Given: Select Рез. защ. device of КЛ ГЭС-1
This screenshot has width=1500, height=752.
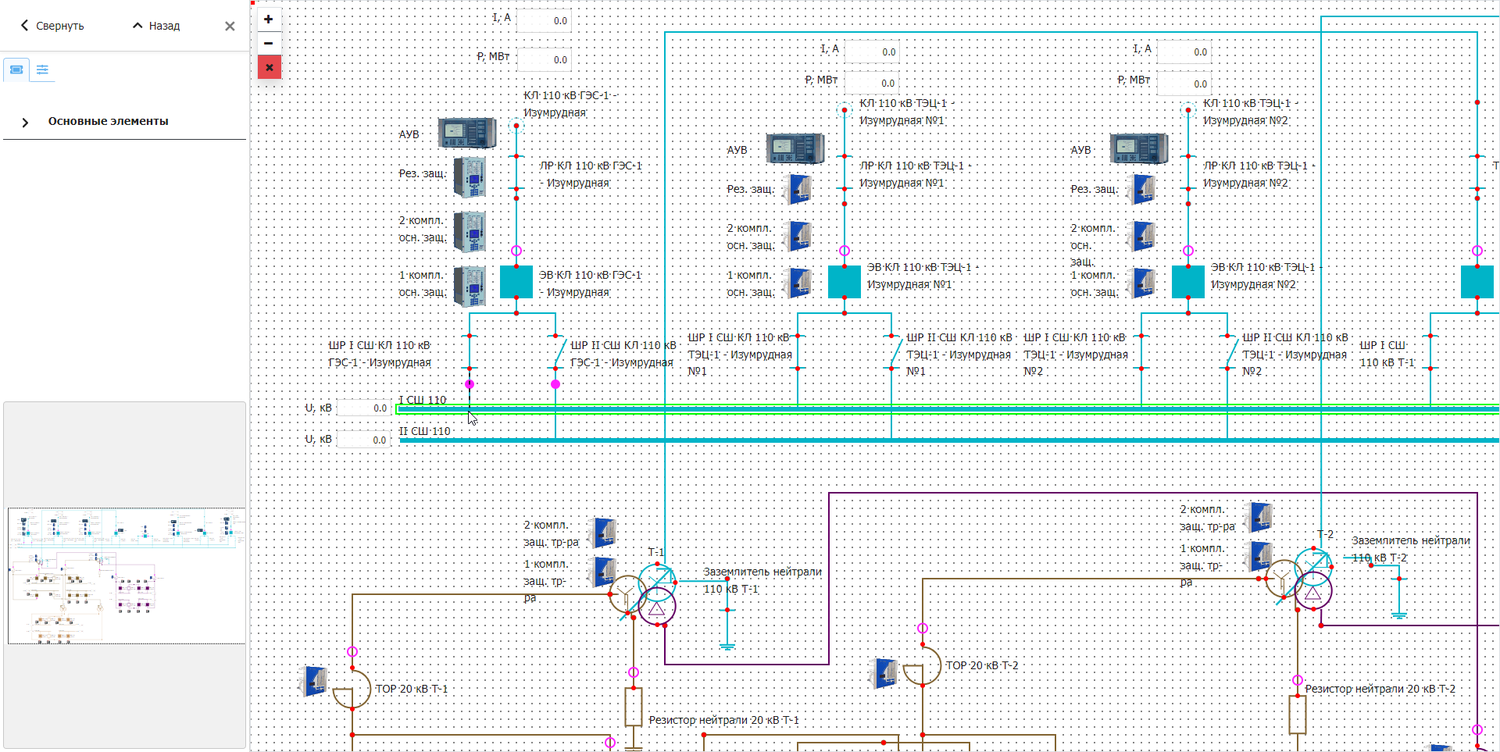Looking at the screenshot, I should coord(470,177).
